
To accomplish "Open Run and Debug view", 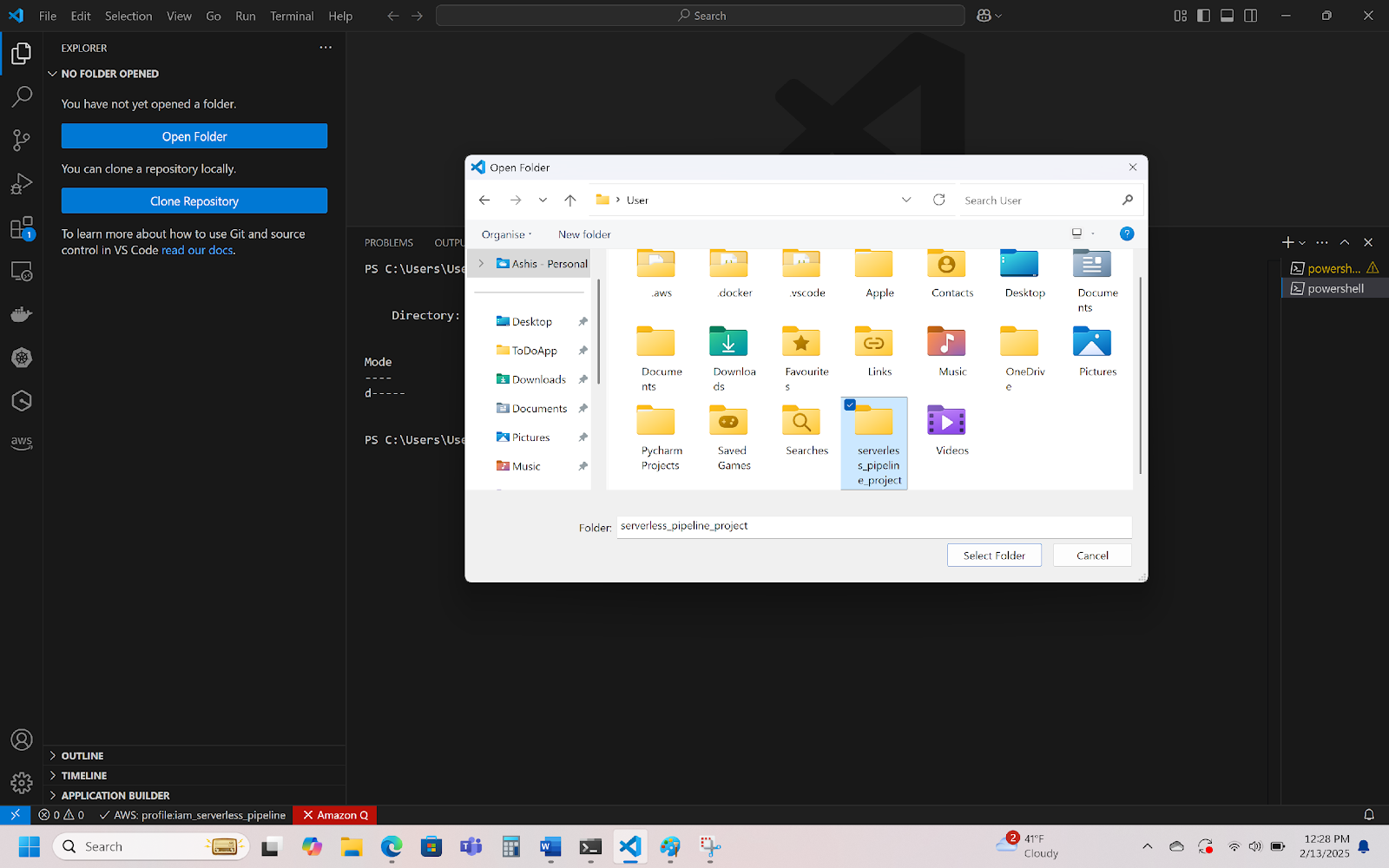I will tap(22, 183).
